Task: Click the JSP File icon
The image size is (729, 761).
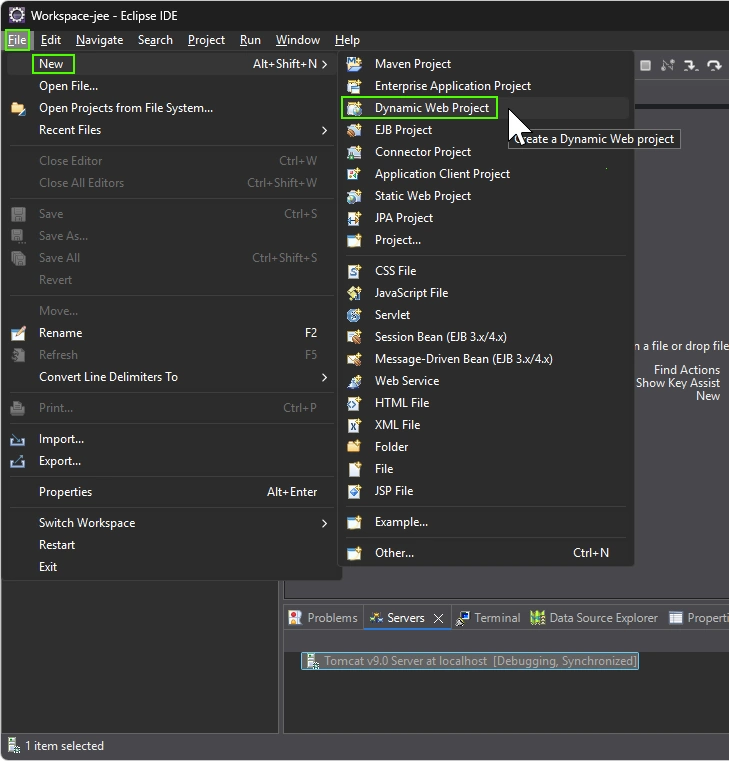Action: click(x=354, y=491)
